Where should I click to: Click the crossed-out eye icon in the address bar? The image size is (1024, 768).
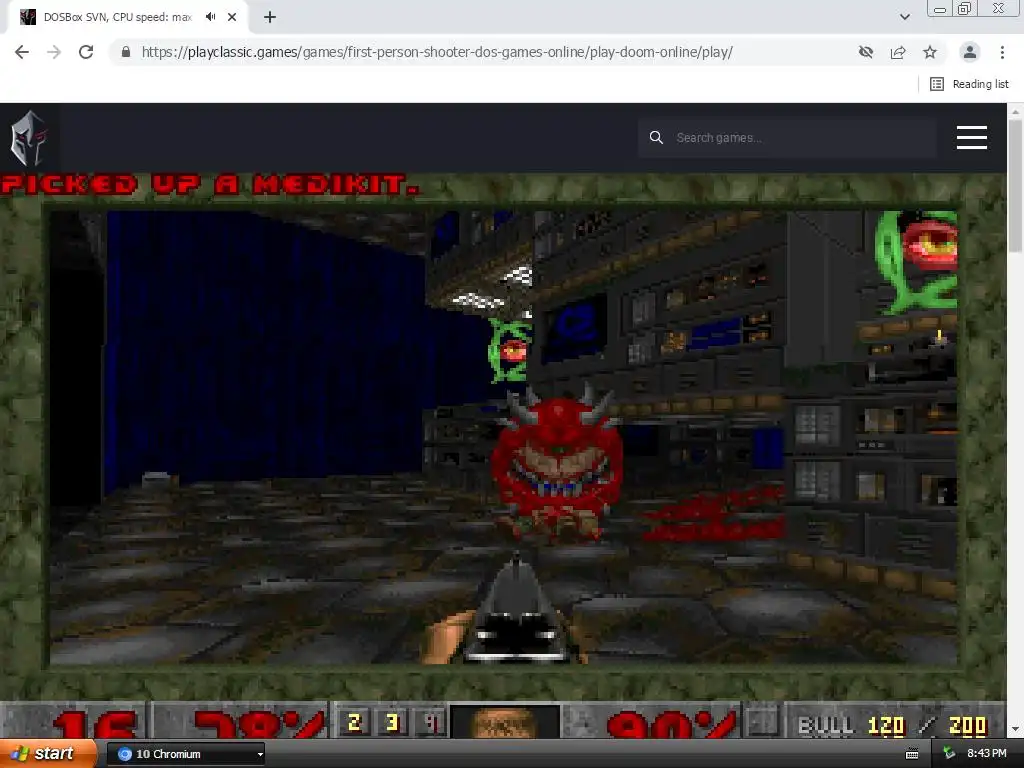866,52
